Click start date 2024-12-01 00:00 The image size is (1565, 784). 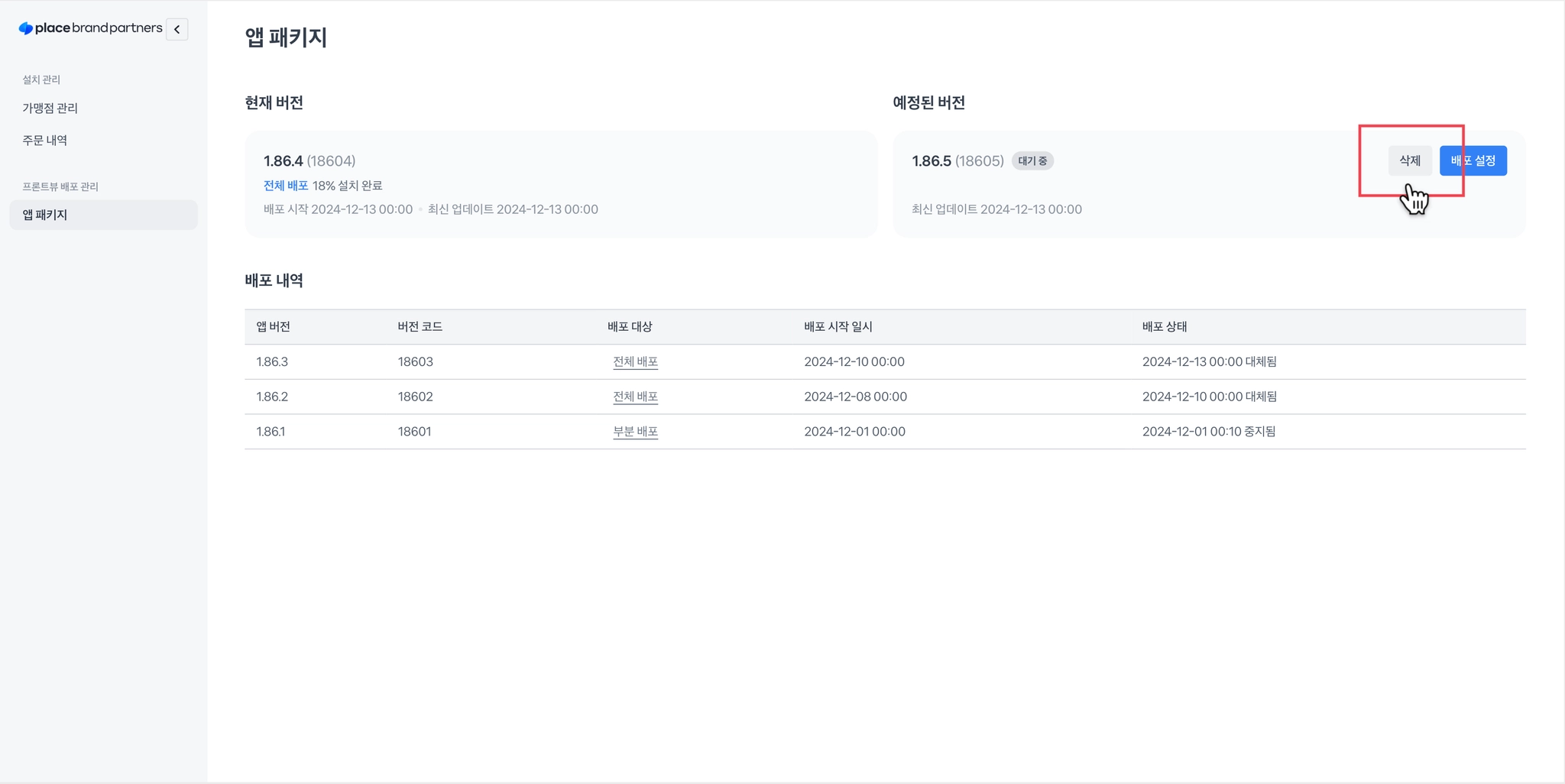pos(855,432)
